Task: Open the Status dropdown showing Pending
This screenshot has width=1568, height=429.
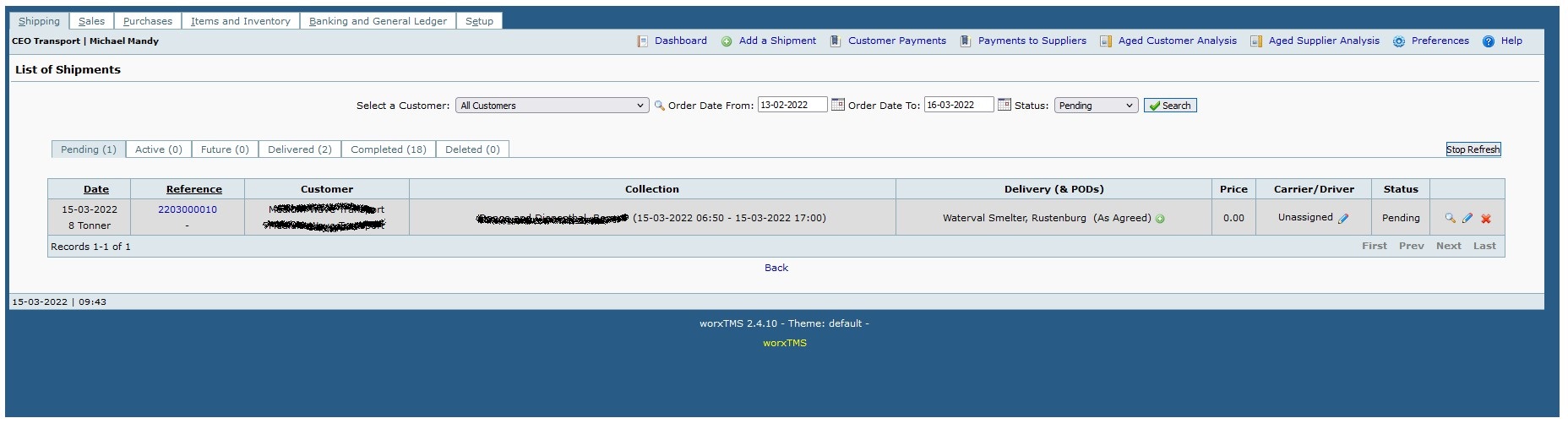Action: pyautogui.click(x=1096, y=106)
